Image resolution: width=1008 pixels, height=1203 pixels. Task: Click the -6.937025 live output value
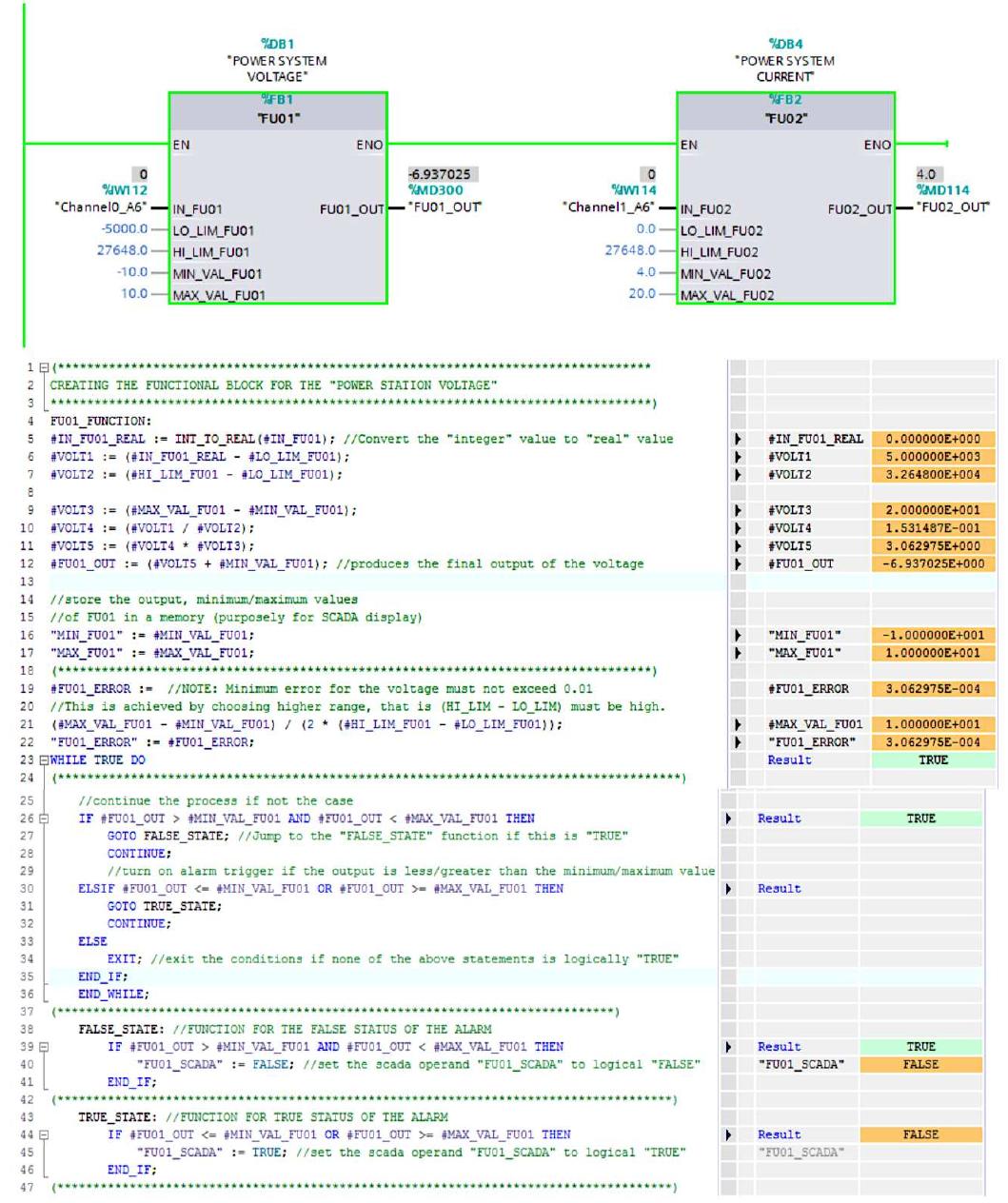pos(442,174)
